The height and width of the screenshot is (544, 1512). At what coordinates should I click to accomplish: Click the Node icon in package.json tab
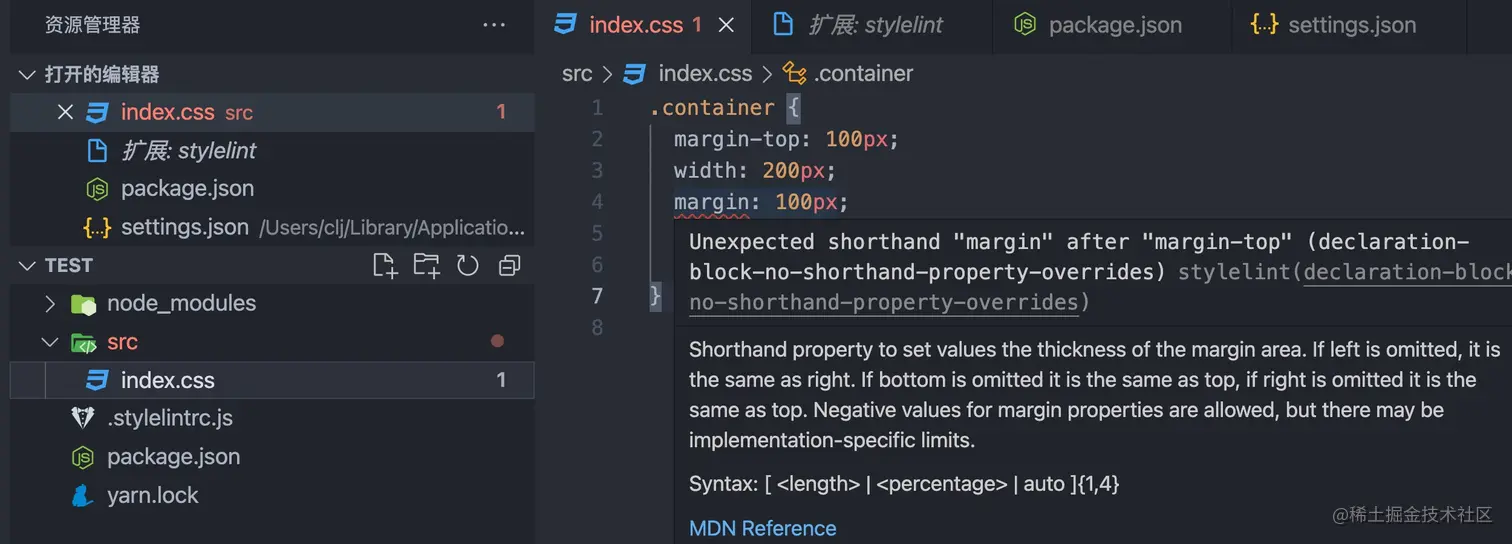pyautogui.click(x=1025, y=25)
